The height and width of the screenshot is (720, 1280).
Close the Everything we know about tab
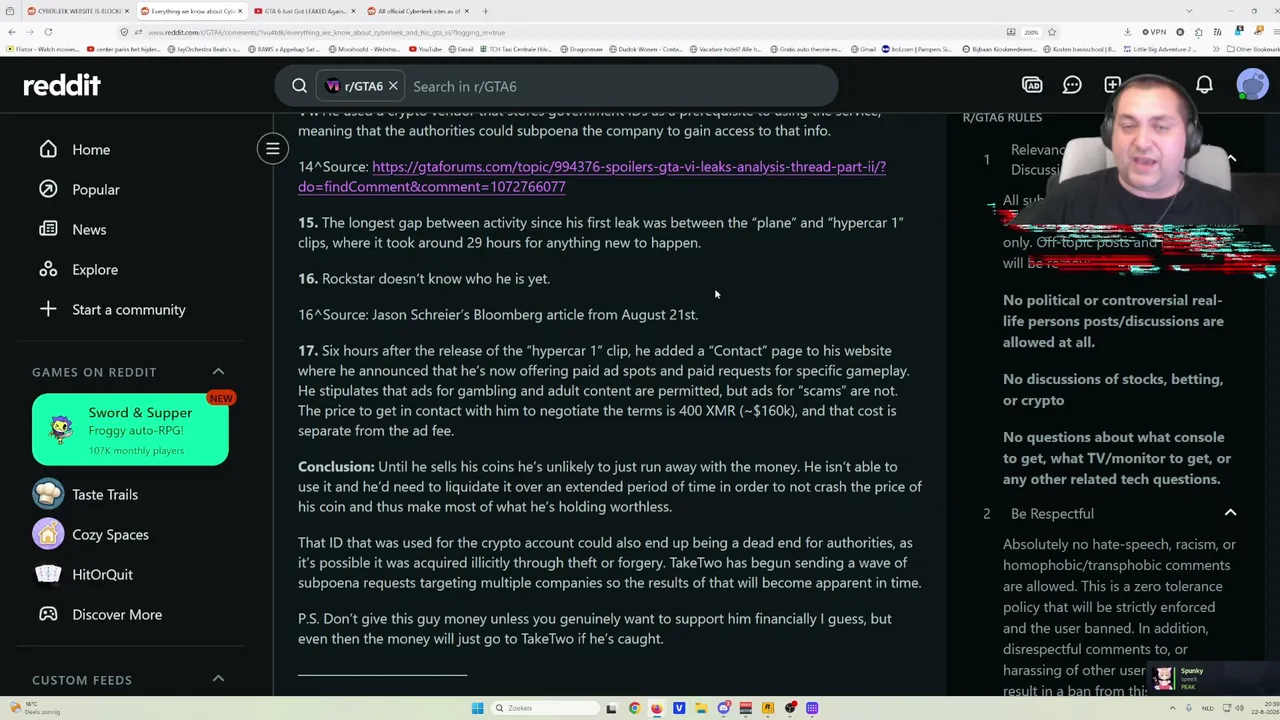click(240, 11)
